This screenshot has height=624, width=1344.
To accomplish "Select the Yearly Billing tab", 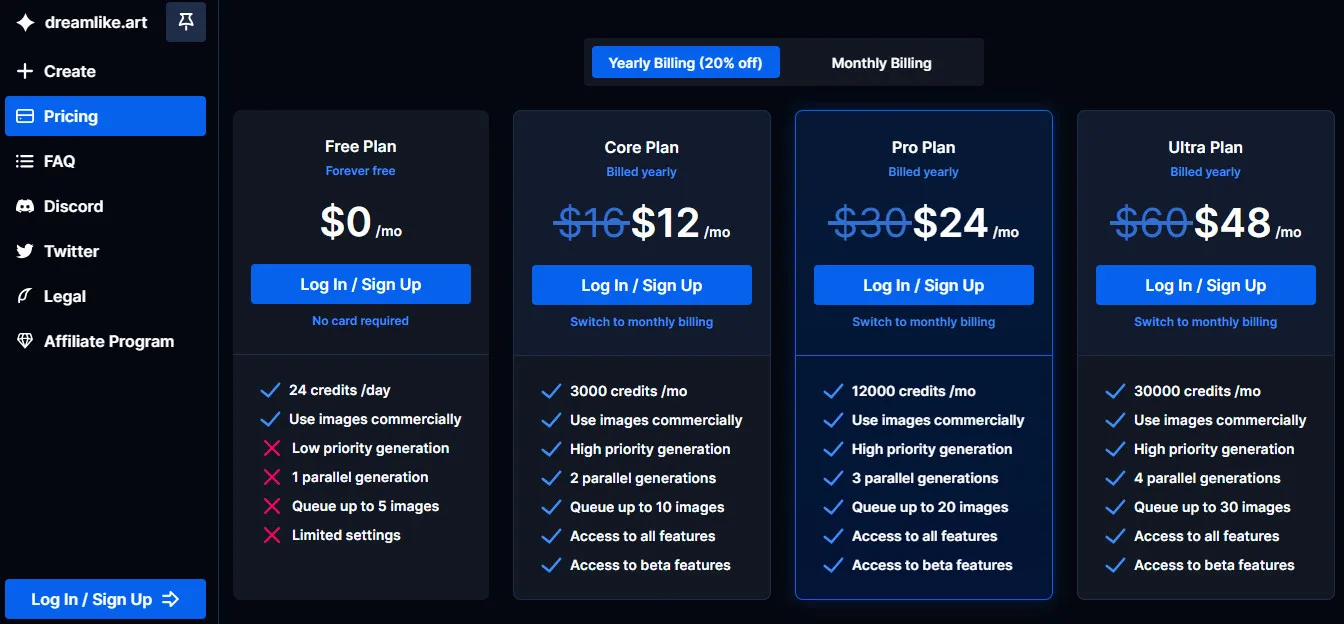I will click(x=685, y=62).
